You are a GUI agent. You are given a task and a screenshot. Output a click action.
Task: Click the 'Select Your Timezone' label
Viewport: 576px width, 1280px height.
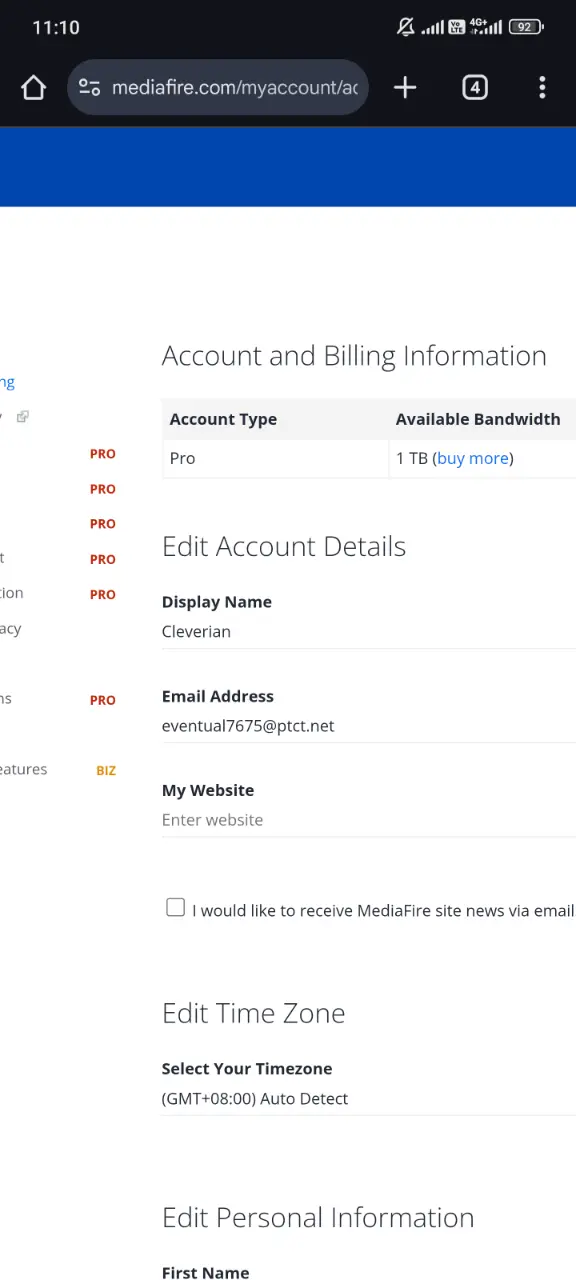tap(247, 1069)
